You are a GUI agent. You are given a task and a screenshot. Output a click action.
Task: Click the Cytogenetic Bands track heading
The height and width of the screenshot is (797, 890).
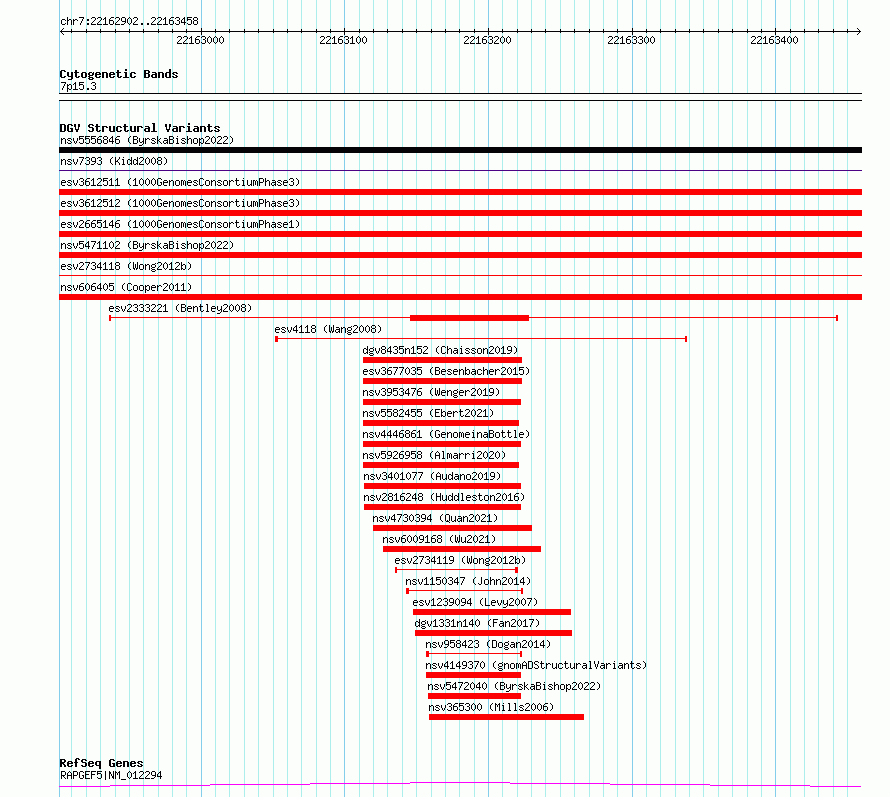coord(119,74)
